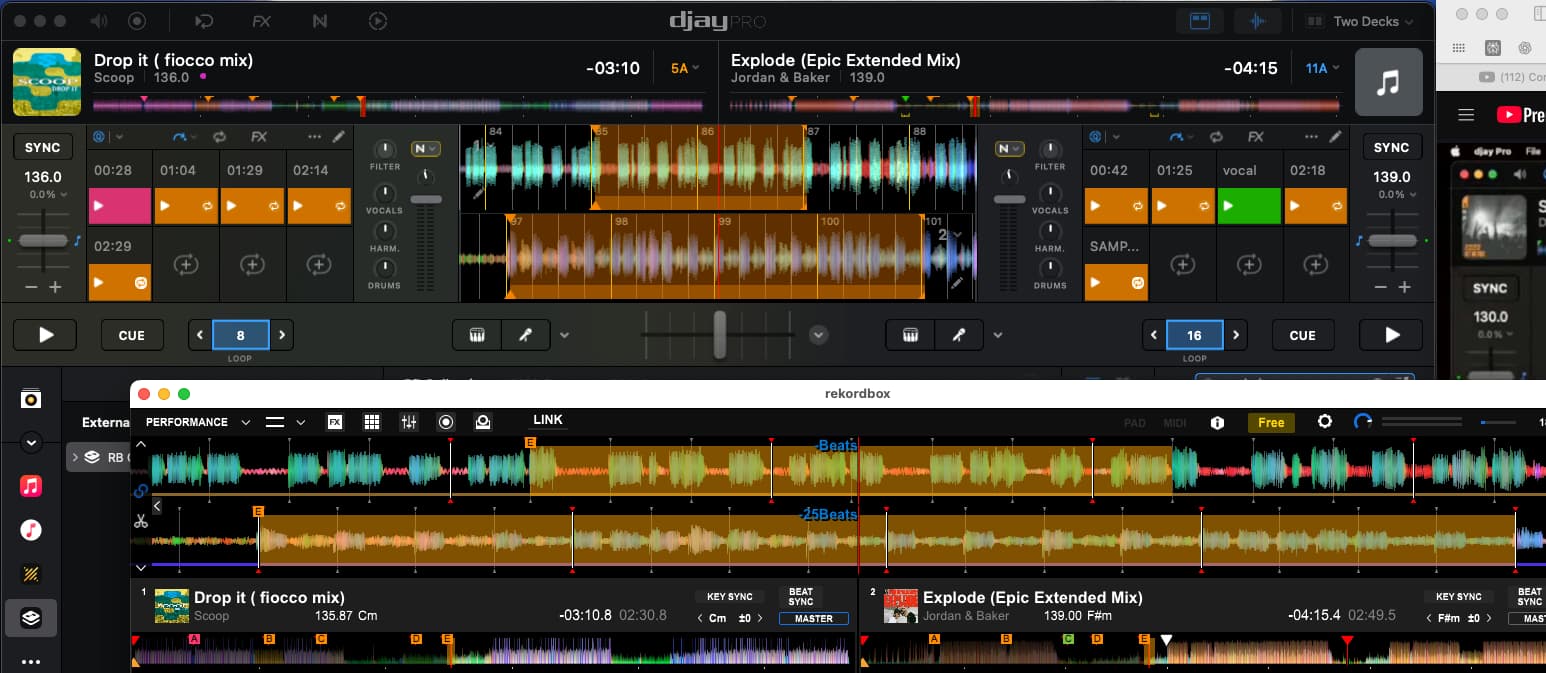Play deck 2

coord(1392,335)
